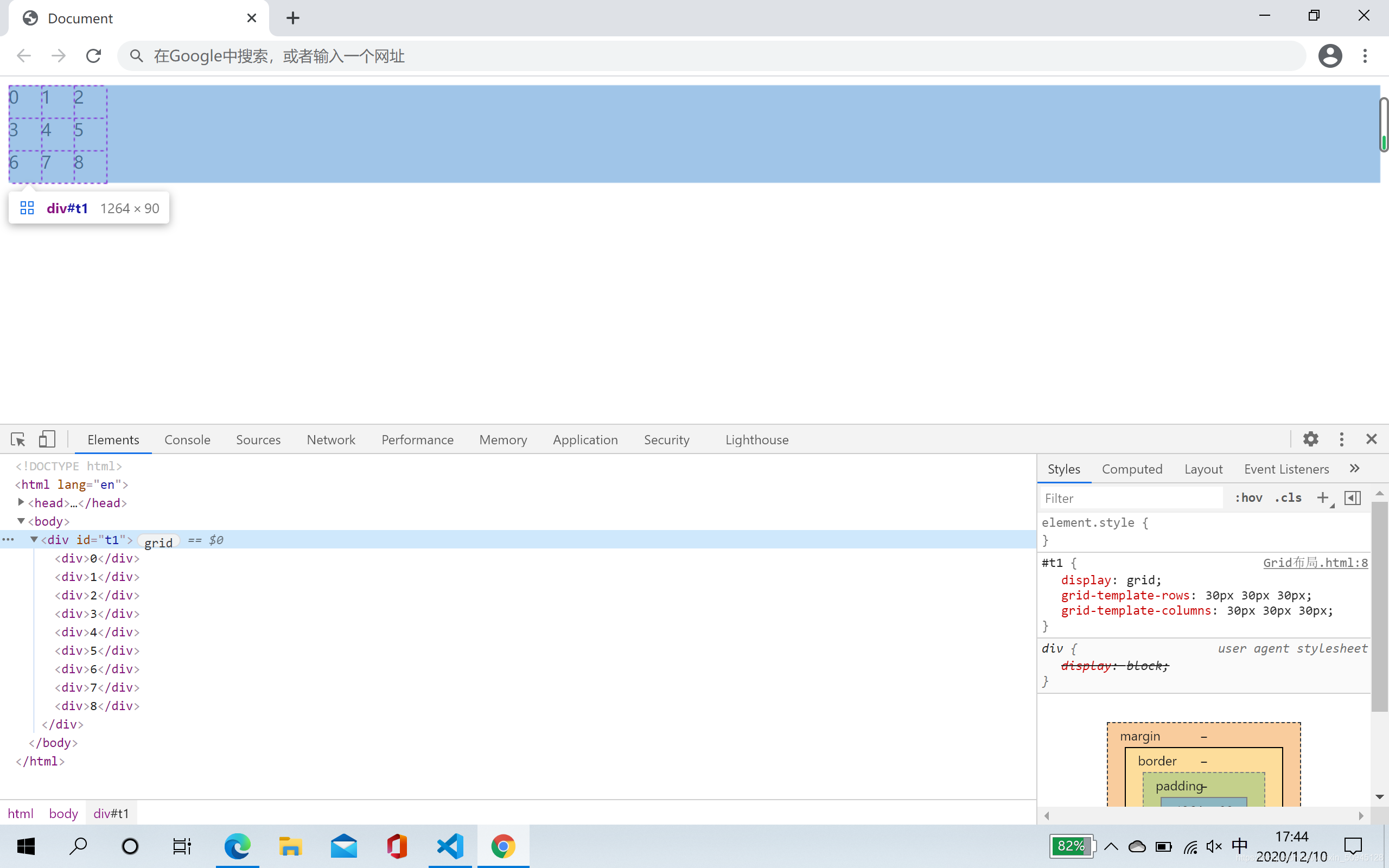Open the Computed styles tab
1389x868 pixels.
tap(1132, 469)
